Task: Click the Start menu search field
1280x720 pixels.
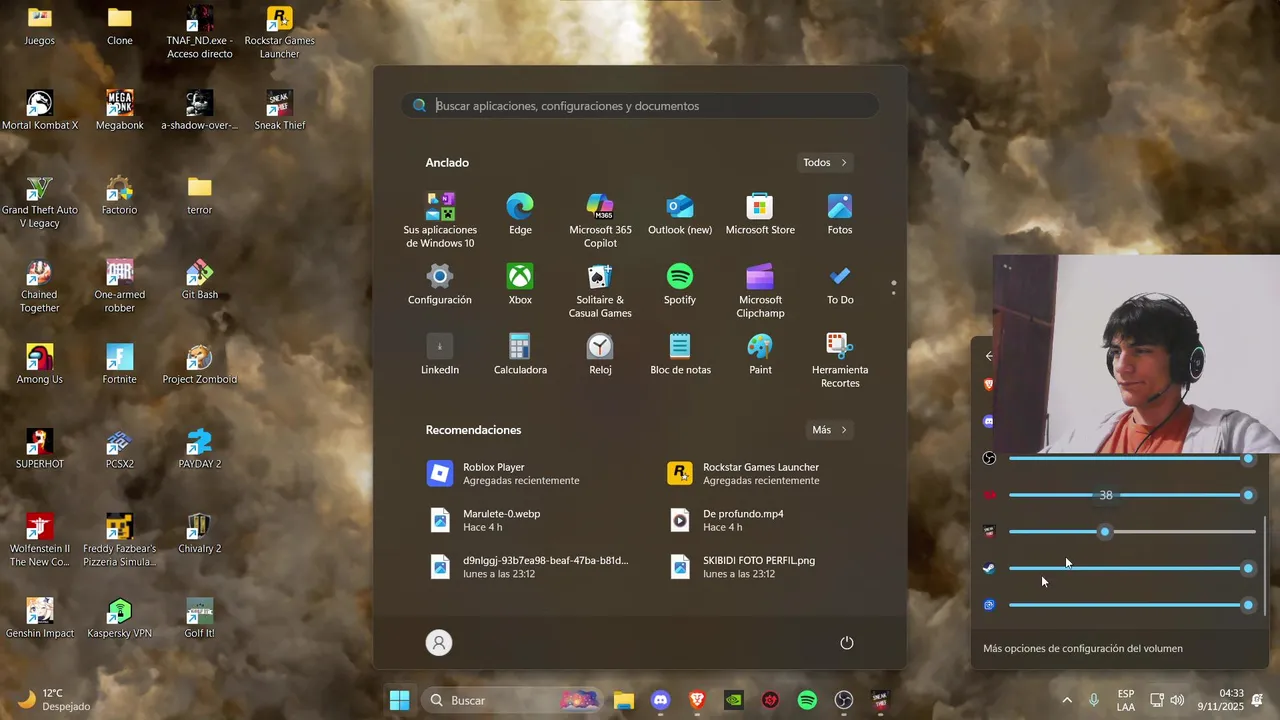Action: (x=640, y=105)
